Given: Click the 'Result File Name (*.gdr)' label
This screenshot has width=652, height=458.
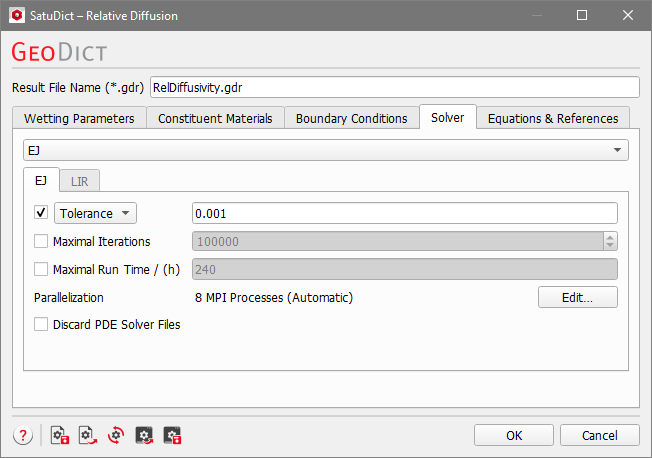Looking at the screenshot, I should pyautogui.click(x=78, y=87).
